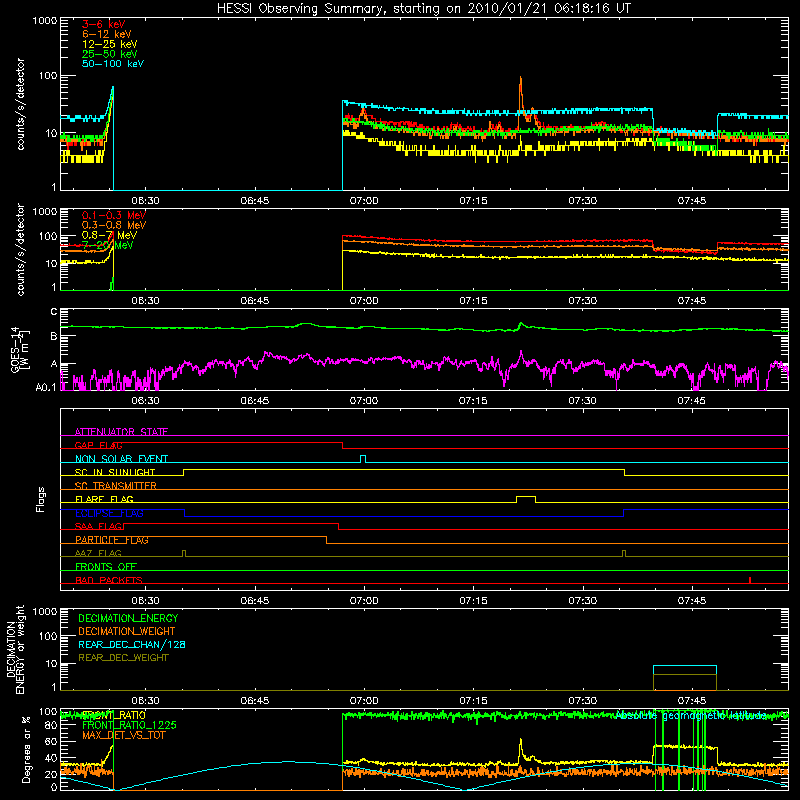The width and height of the screenshot is (800, 800).
Task: Select the BAD_PACKETS flag label
Action: click(x=109, y=580)
